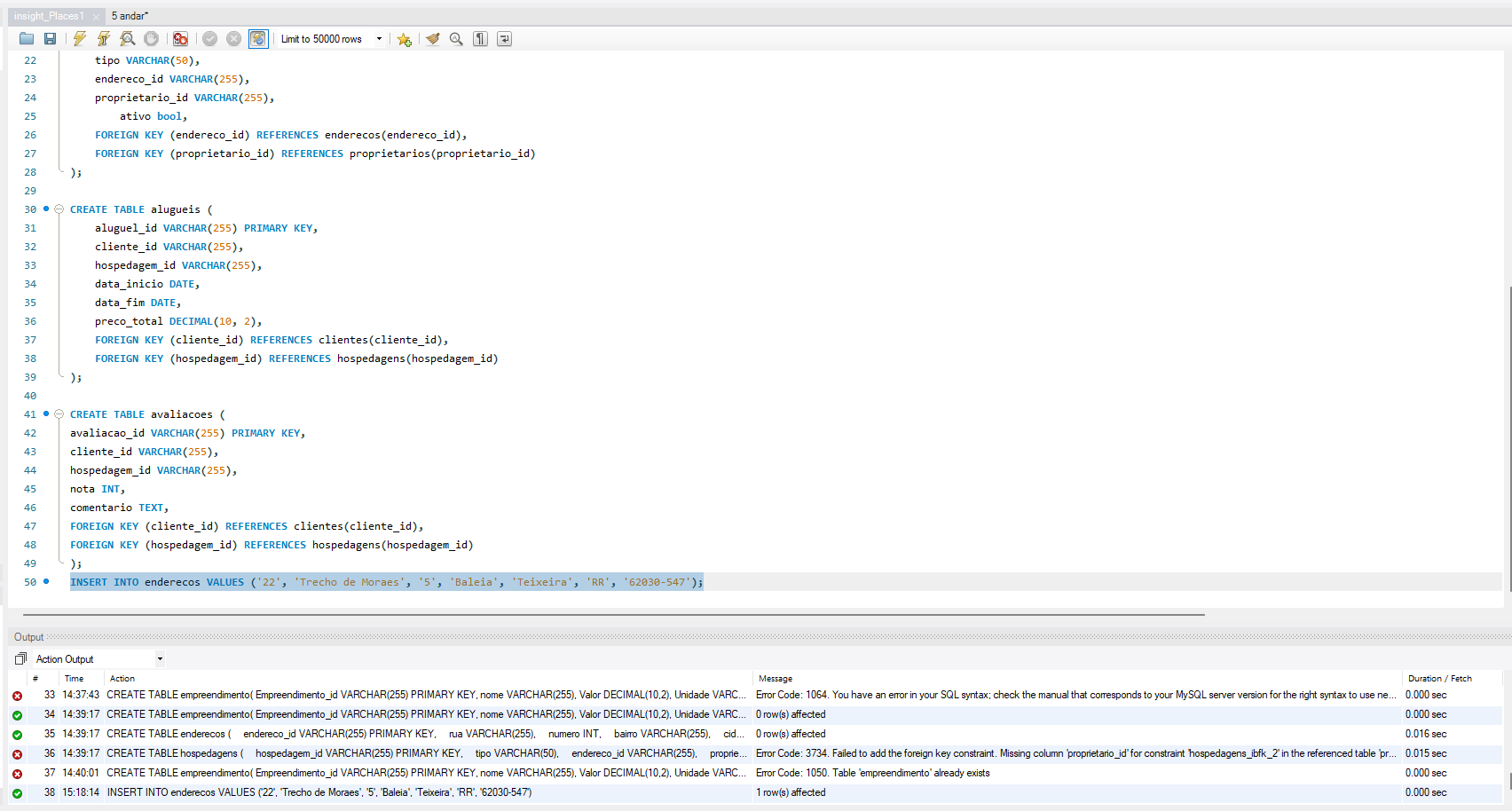This screenshot has height=811, width=1512.
Task: Select output row 35 CREATE TABLE enderecos
Action: pos(754,734)
